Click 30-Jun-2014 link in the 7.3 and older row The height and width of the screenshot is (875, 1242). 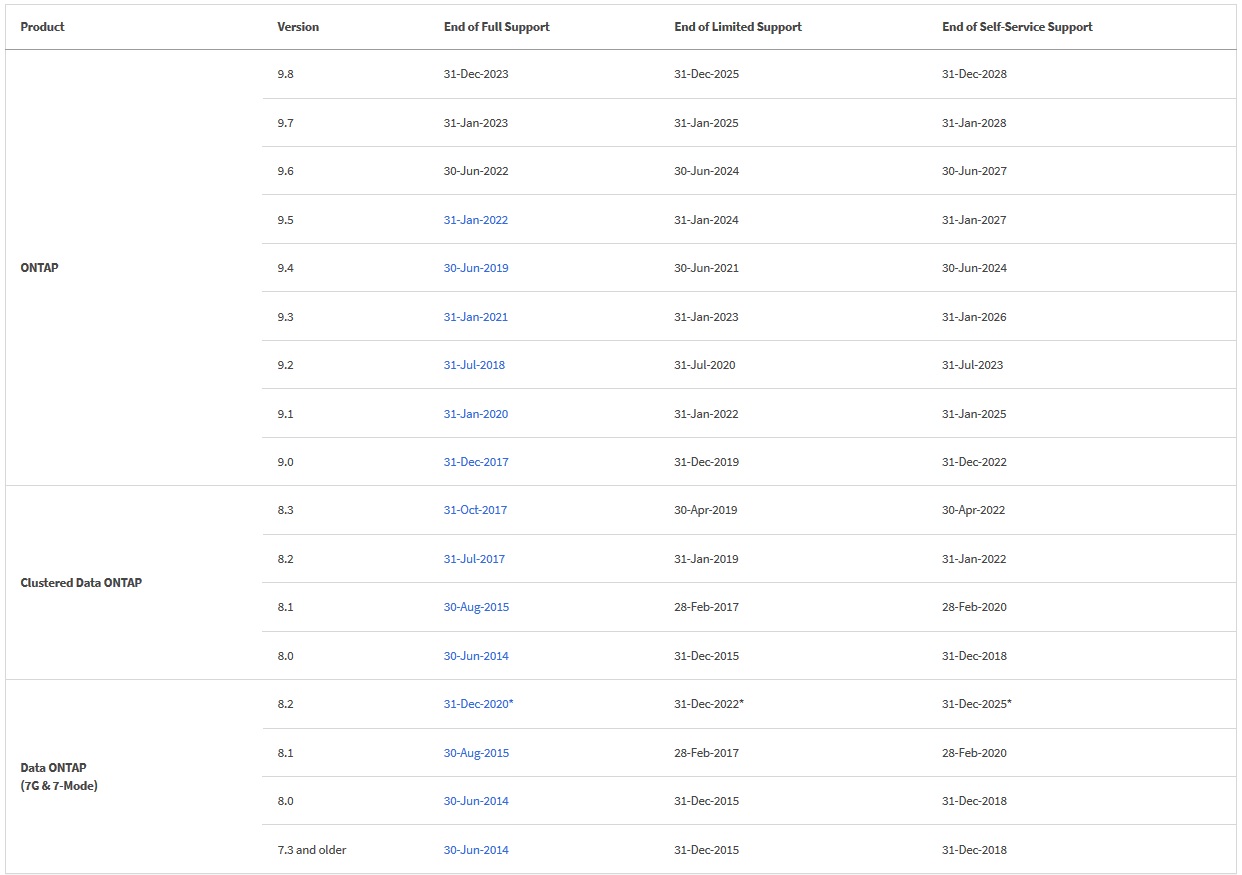(476, 850)
